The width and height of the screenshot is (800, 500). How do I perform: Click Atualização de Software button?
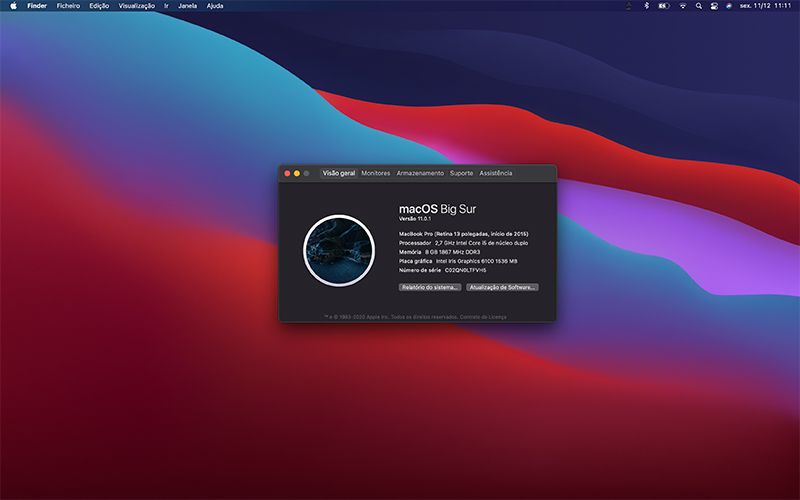502,287
